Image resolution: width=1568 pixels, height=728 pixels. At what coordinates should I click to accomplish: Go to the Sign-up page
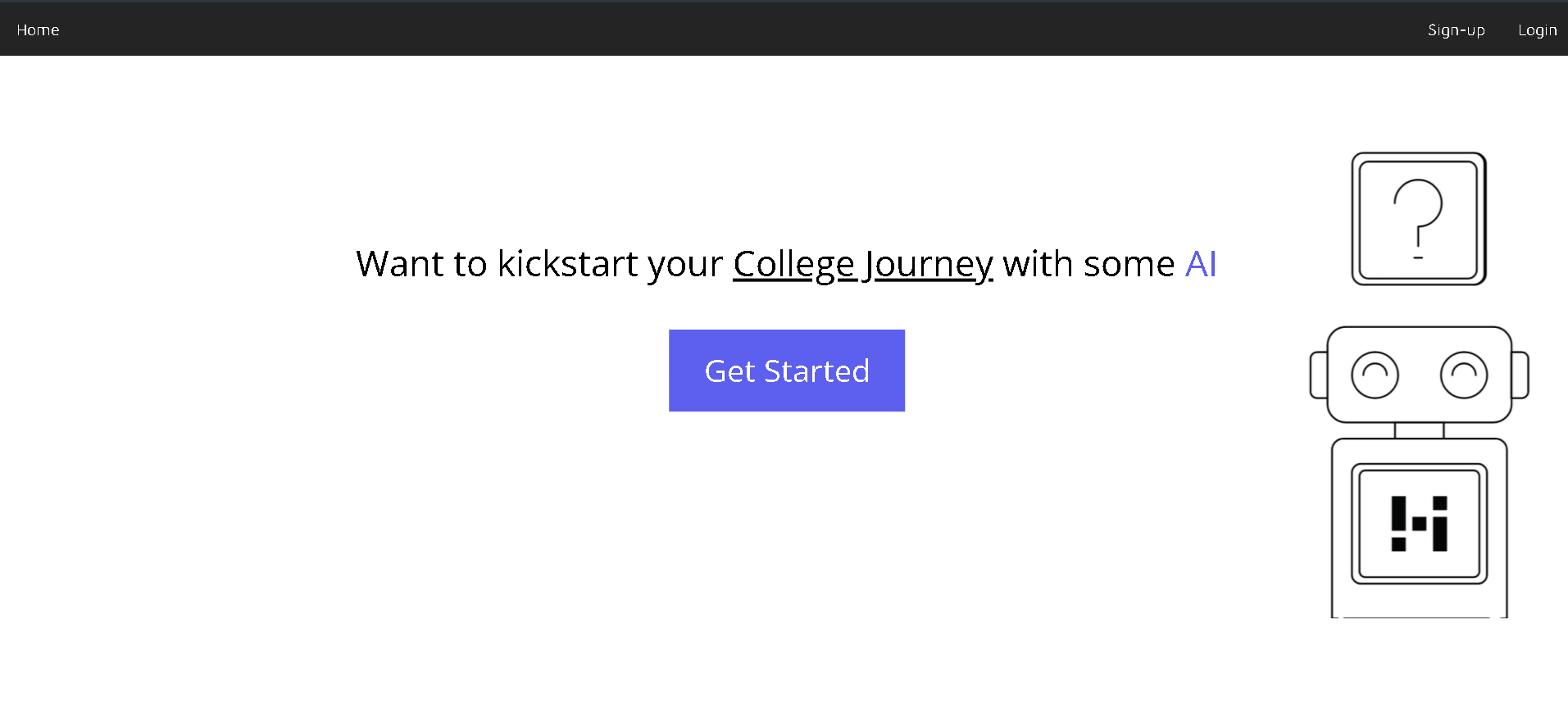click(1457, 30)
